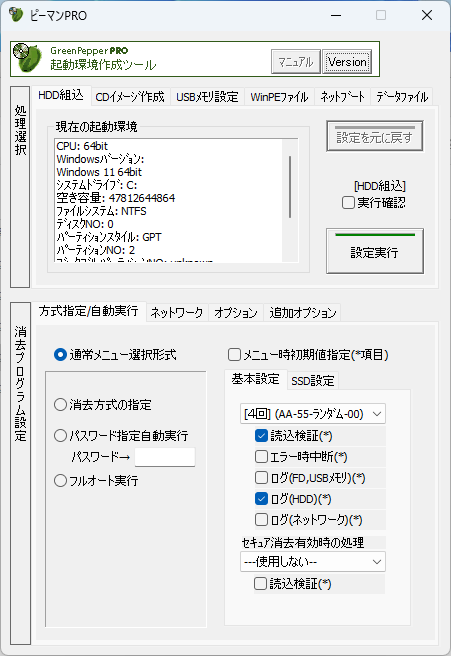Show Version information
The height and width of the screenshot is (656, 451).
point(347,62)
